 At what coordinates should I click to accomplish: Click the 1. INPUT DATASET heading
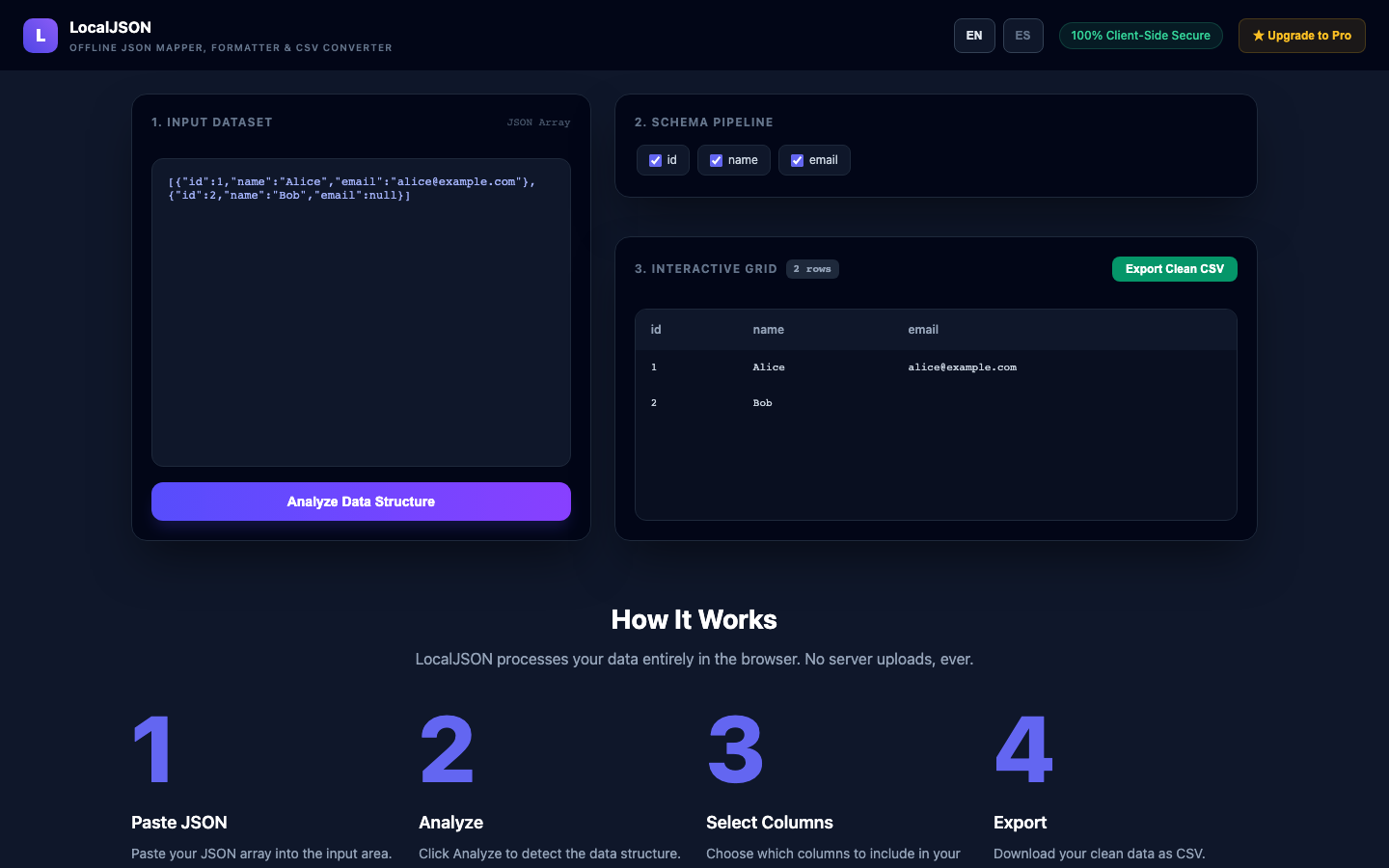coord(212,122)
